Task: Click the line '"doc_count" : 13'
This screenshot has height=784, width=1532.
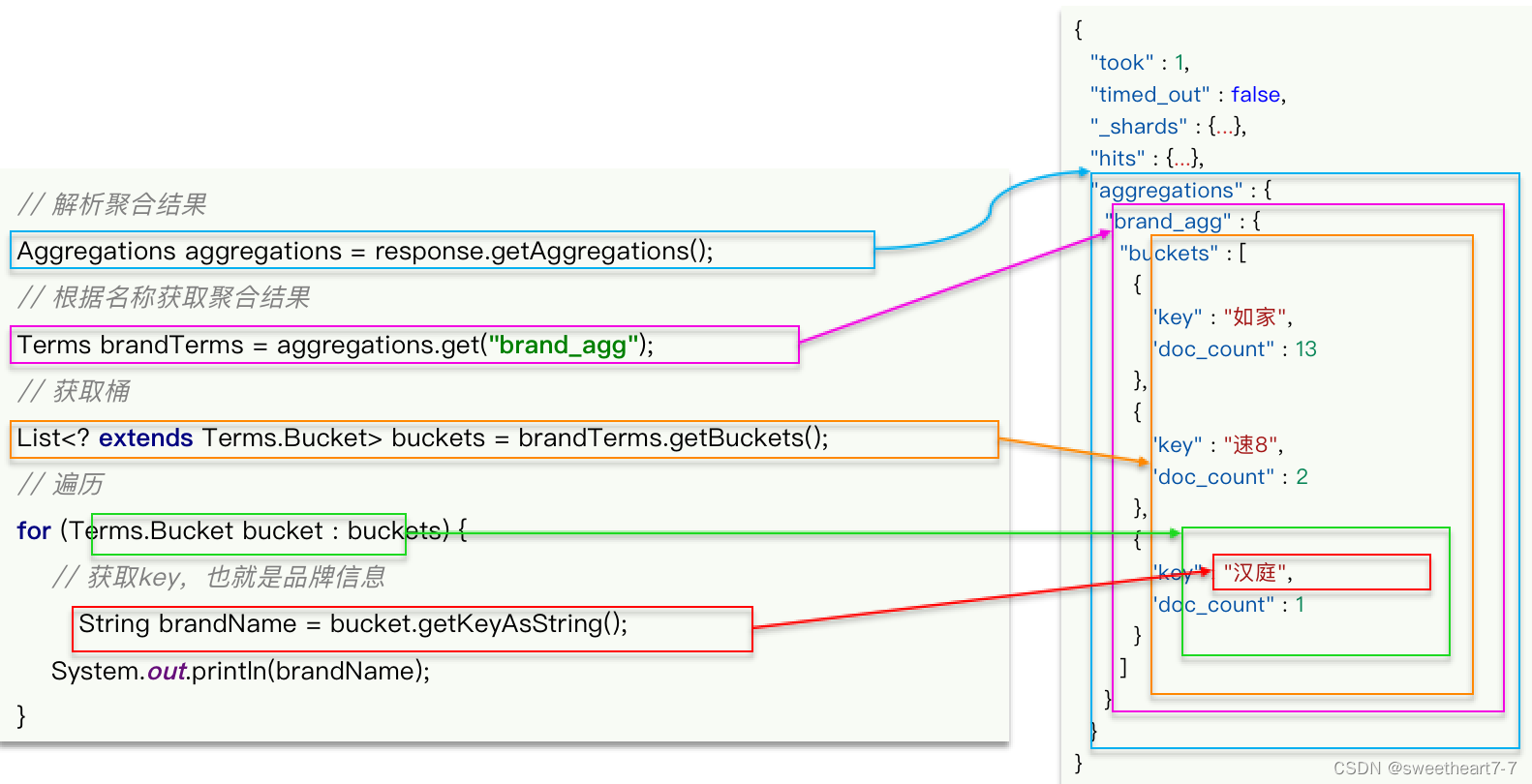Action: click(x=1235, y=349)
